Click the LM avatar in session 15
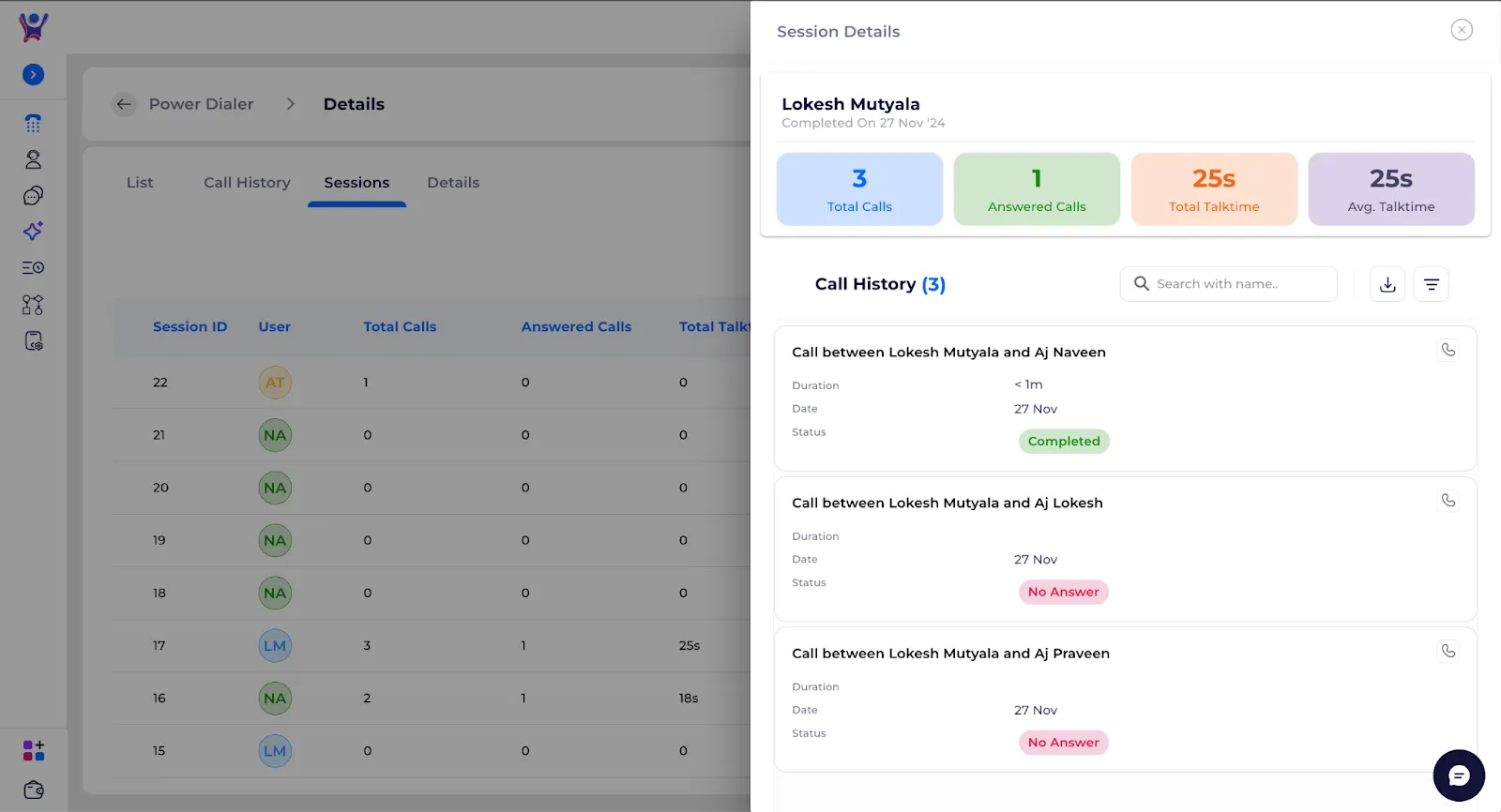Viewport: 1501px width, 812px height. (275, 751)
